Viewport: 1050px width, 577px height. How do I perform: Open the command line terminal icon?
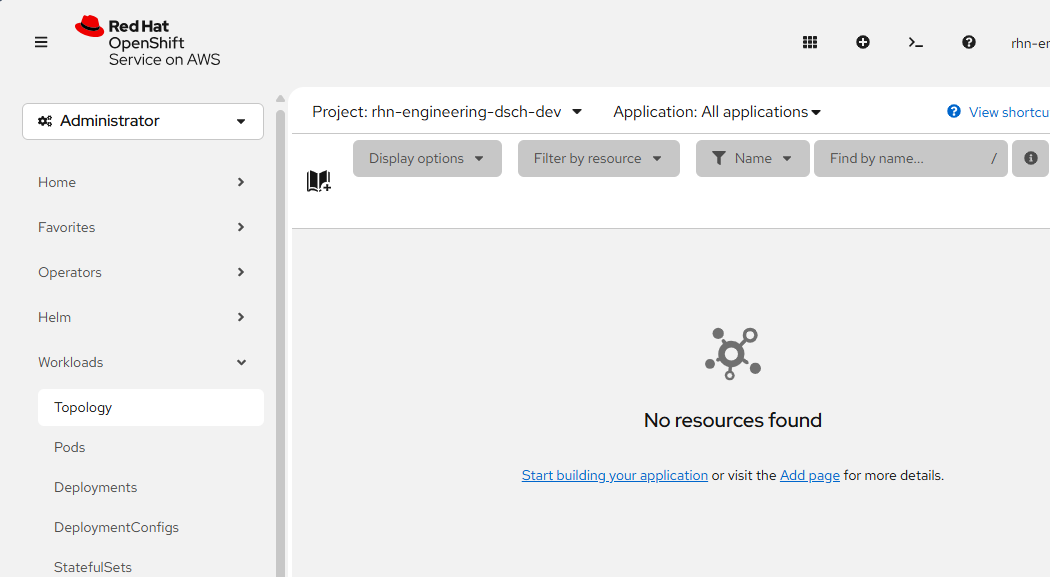pos(915,42)
